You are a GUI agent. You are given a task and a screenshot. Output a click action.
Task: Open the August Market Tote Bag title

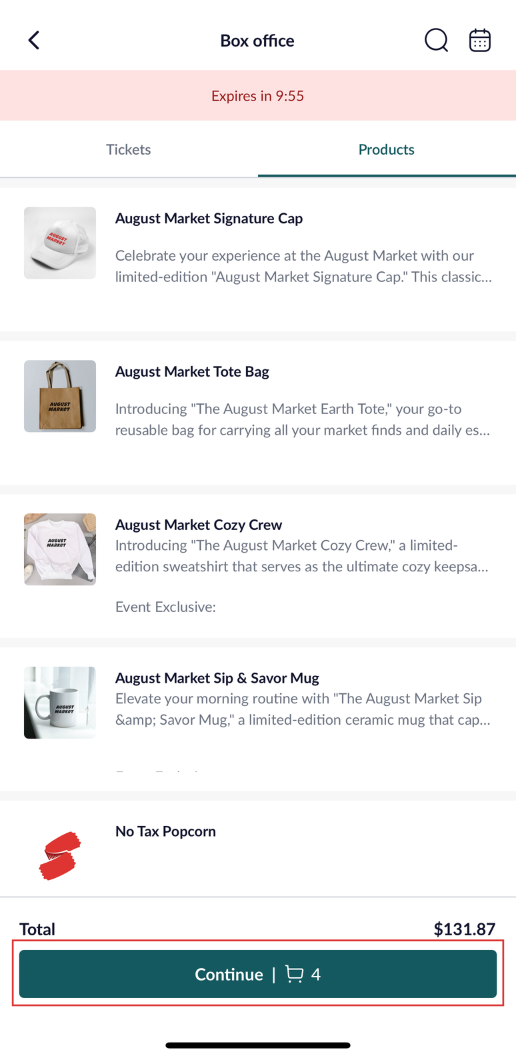click(192, 371)
